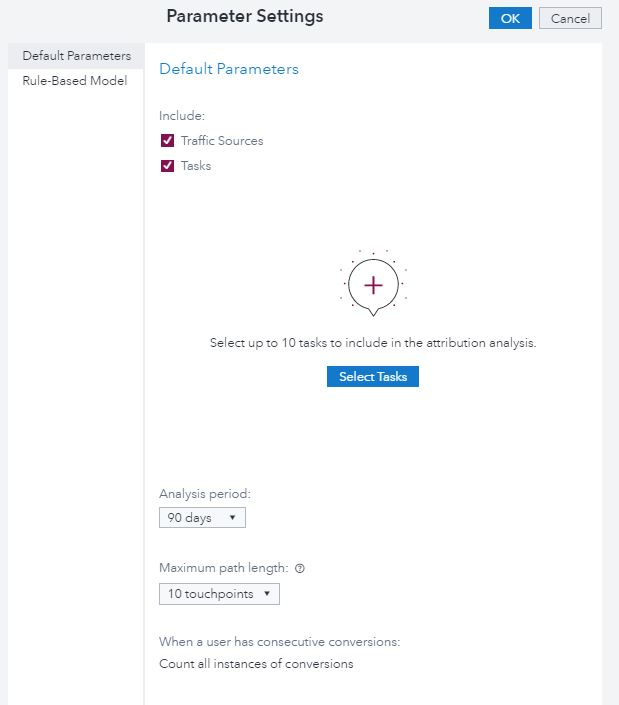Uncheck the Traffic Sources checkbox
This screenshot has width=619, height=705.
(168, 141)
